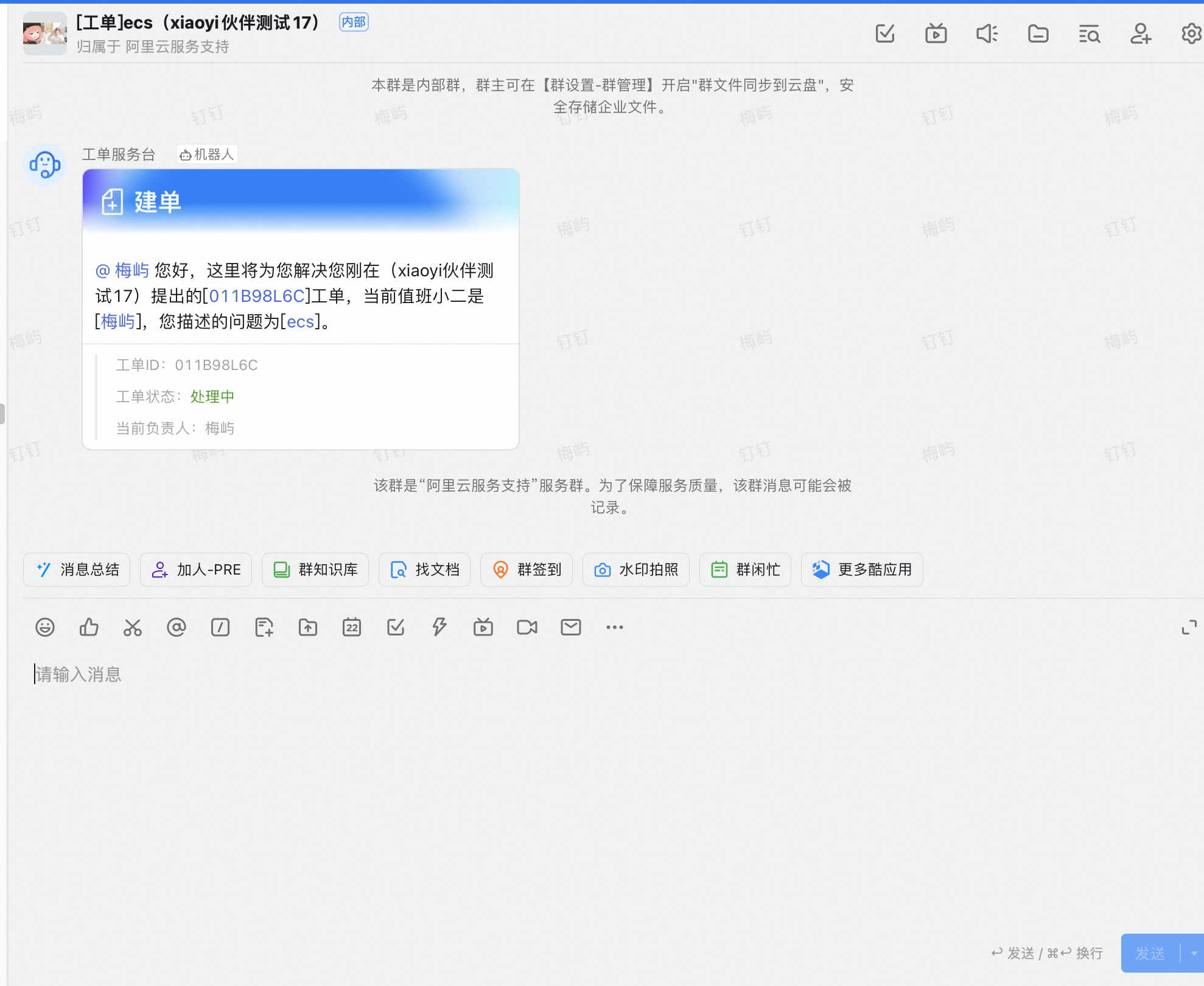Select the scissors screenshot tool

[x=133, y=627]
